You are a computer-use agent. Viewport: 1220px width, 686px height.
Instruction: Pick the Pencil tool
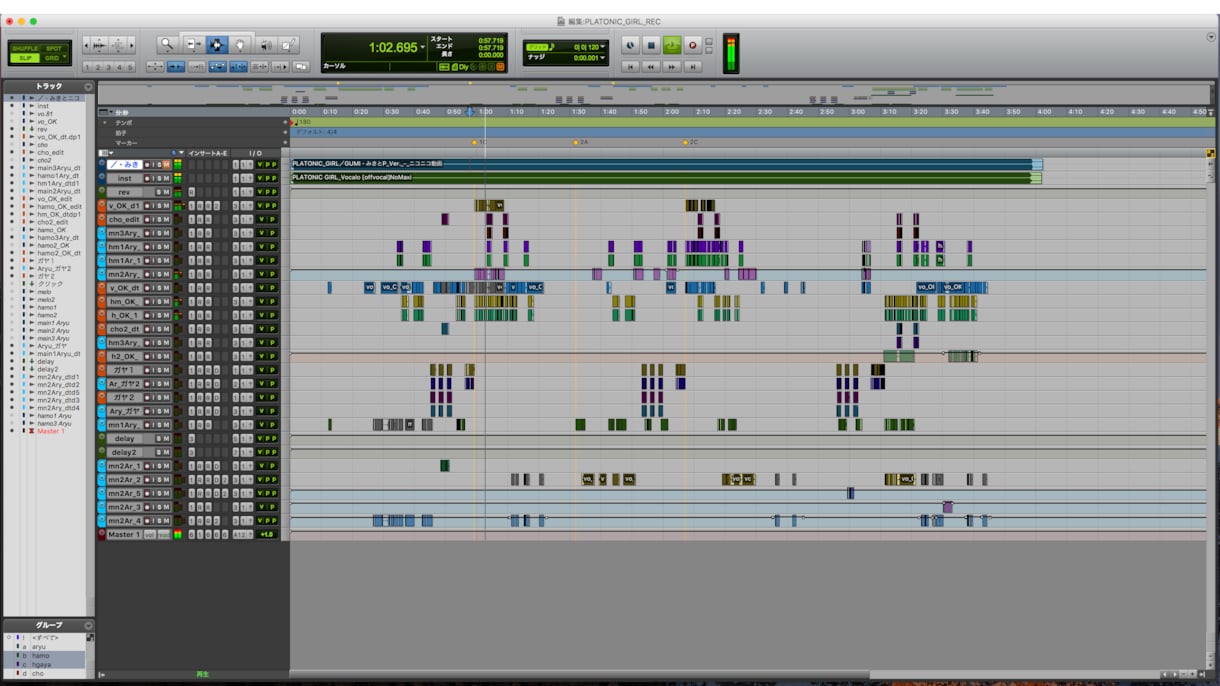pos(289,45)
